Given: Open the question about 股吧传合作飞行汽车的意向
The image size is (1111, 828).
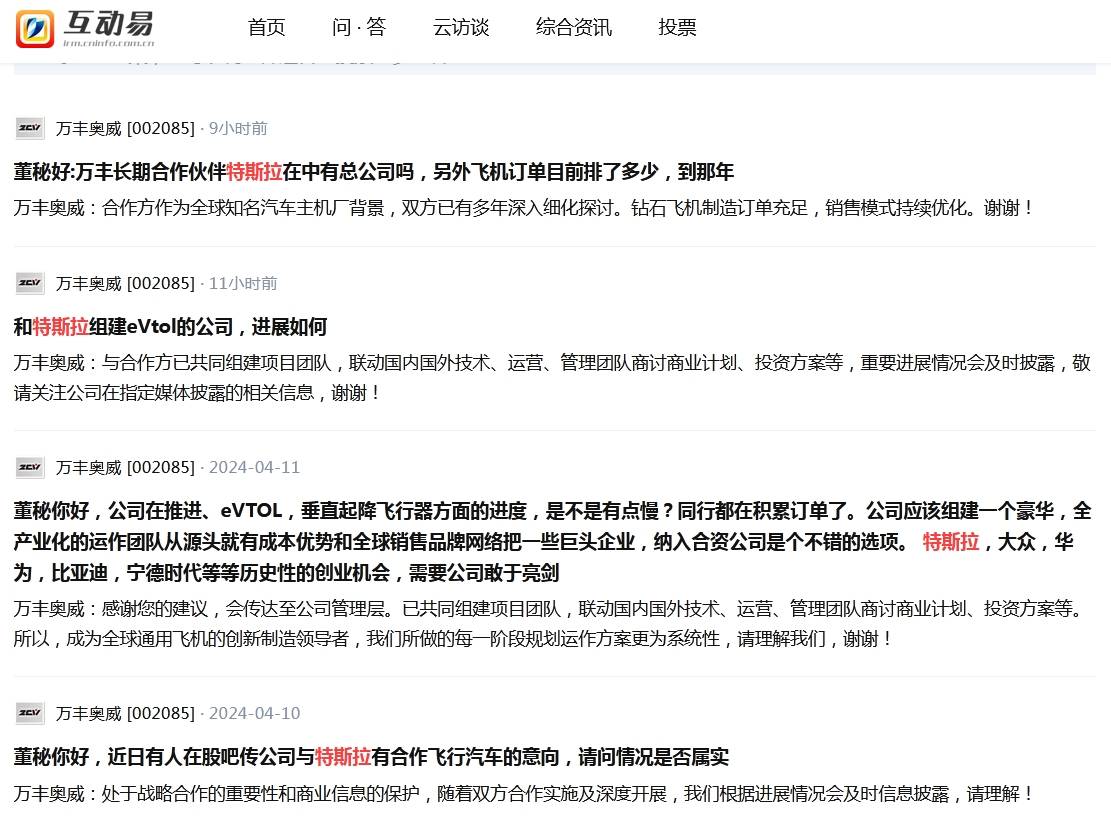Looking at the screenshot, I should pos(371,756).
